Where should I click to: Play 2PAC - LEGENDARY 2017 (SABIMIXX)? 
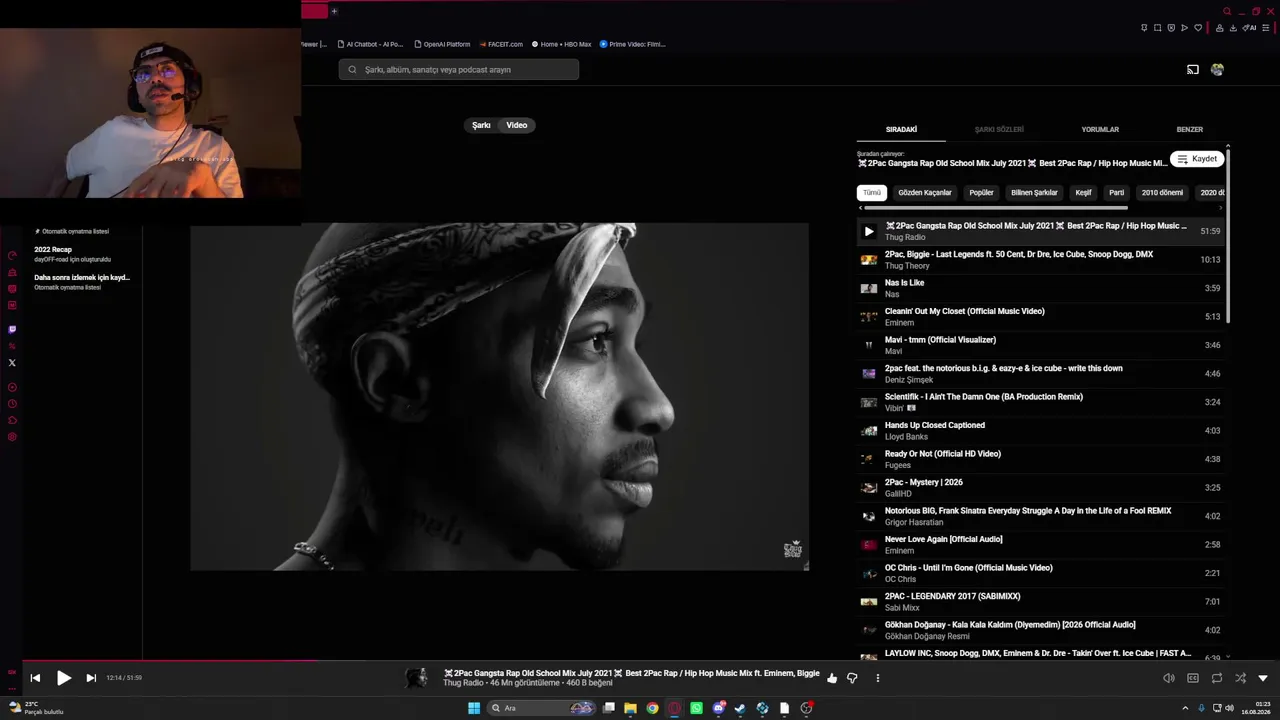tap(1040, 602)
